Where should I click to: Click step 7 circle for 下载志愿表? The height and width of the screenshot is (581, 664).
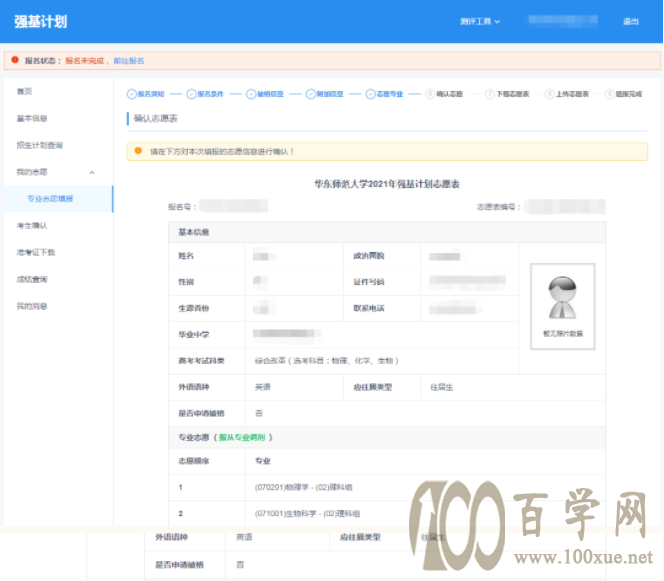490,94
